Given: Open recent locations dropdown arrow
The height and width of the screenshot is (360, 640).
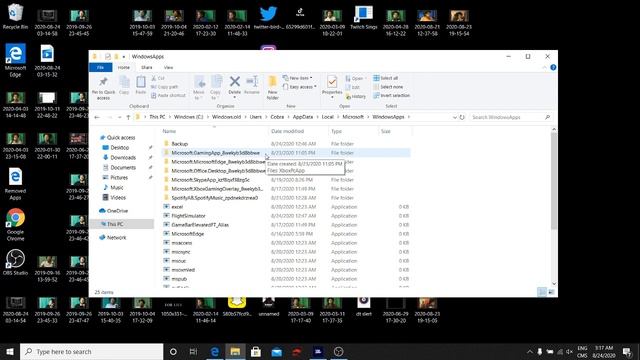Looking at the screenshot, I should click(120, 118).
